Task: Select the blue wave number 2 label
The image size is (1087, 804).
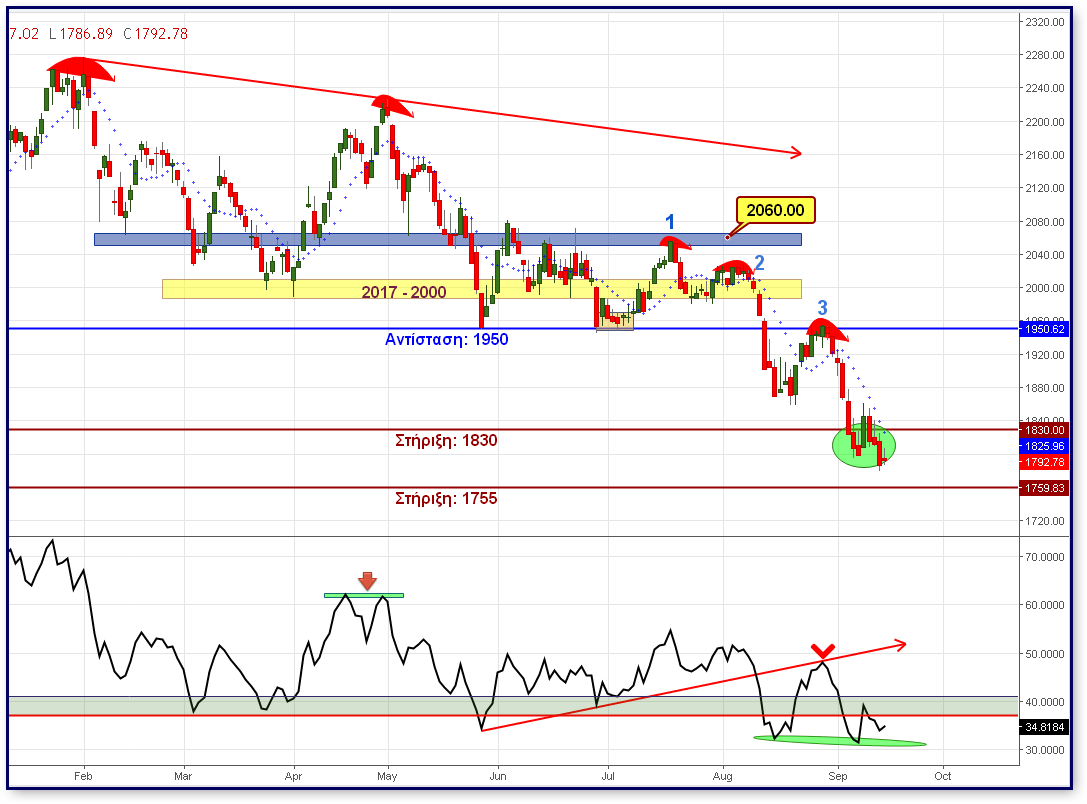Action: pyautogui.click(x=759, y=263)
